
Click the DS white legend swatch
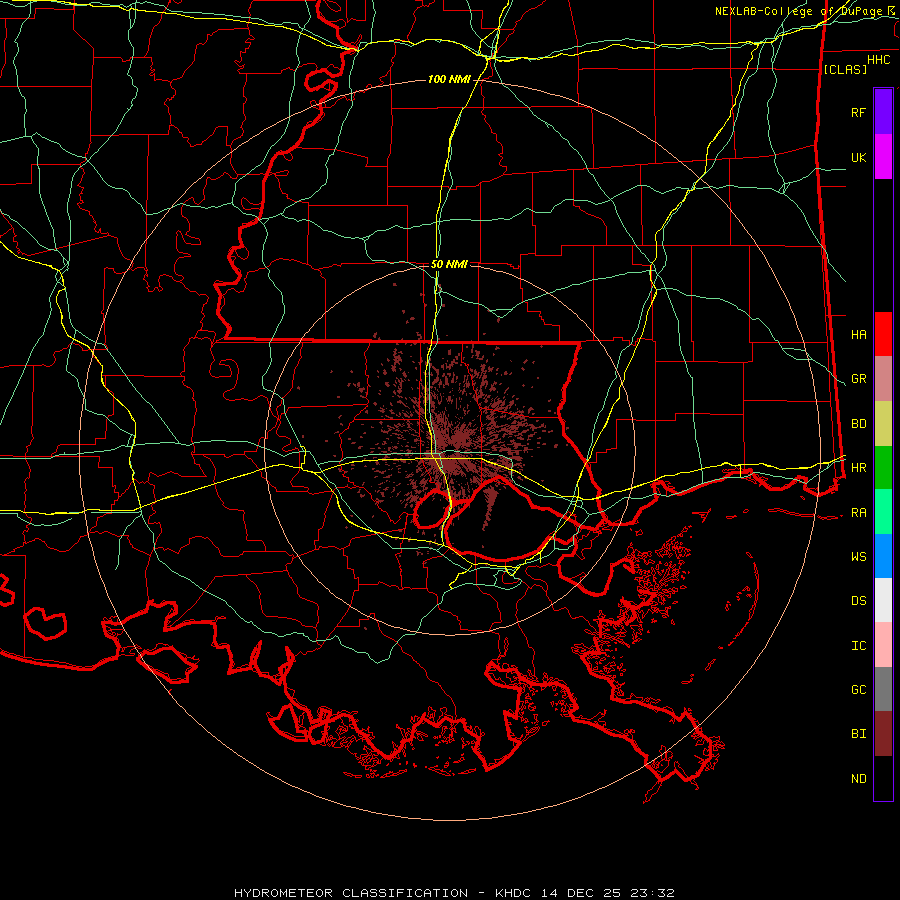point(883,600)
